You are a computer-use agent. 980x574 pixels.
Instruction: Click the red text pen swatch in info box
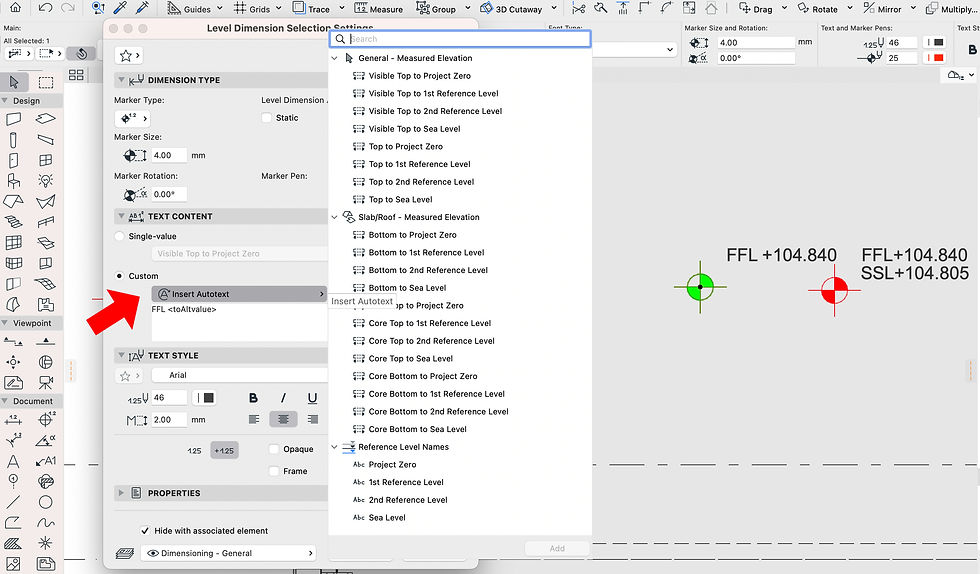936,58
